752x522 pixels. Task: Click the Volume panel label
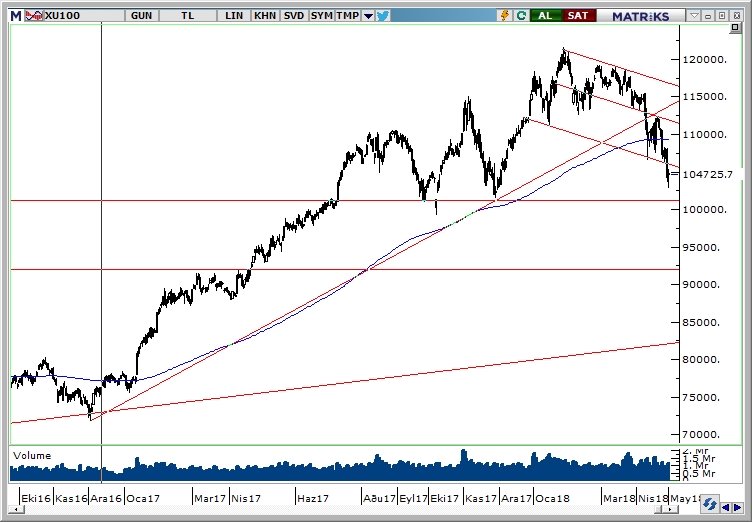coord(32,456)
